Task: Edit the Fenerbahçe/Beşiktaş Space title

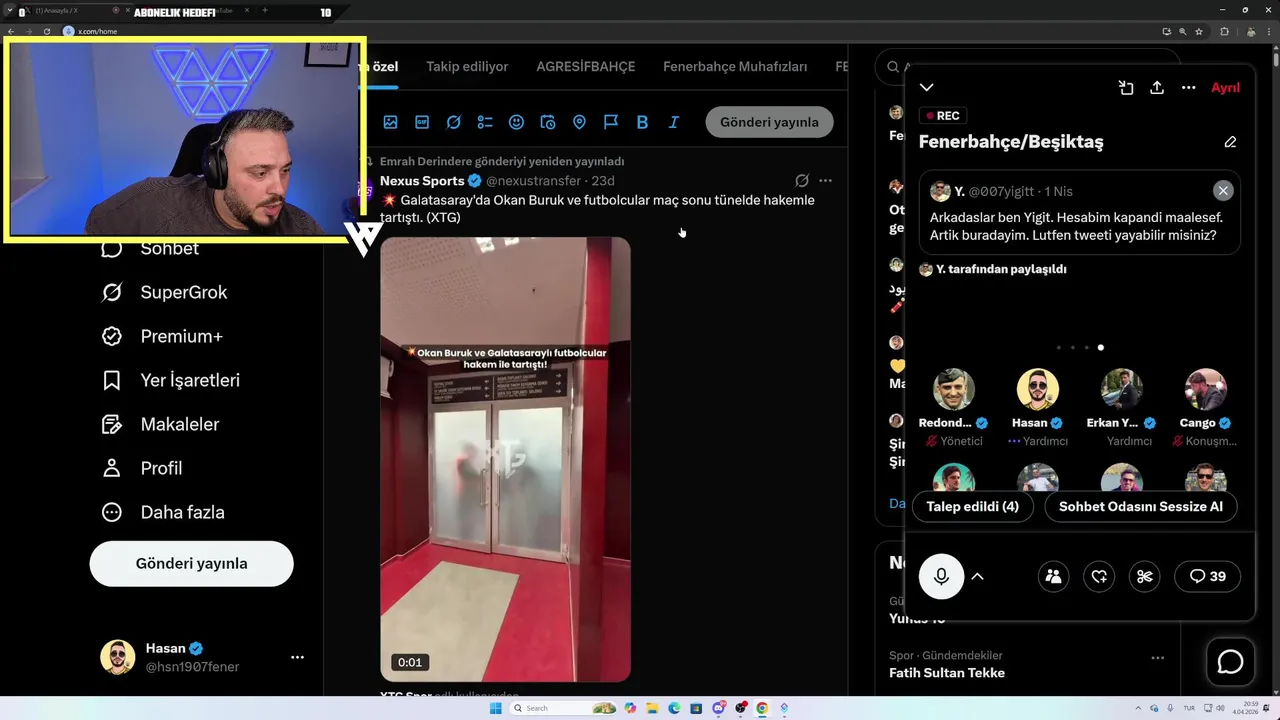Action: 1230,142
